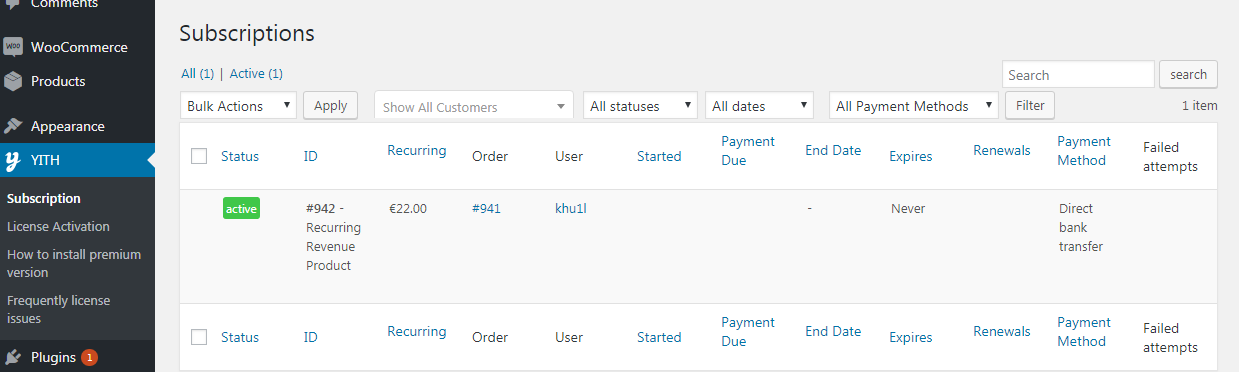Image resolution: width=1239 pixels, height=372 pixels.
Task: Focus the Search input field
Action: (x=1078, y=75)
